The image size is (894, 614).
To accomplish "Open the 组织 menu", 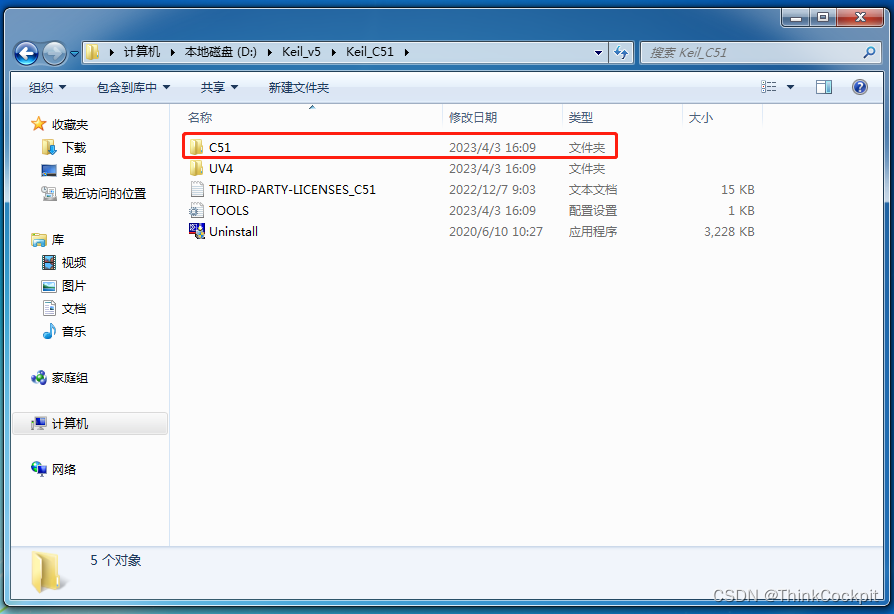I will (x=47, y=87).
